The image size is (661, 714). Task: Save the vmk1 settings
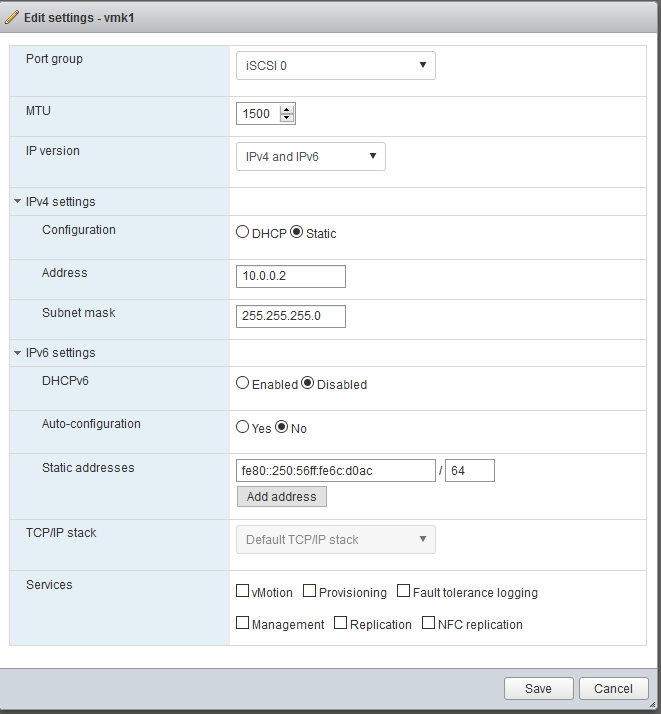(x=539, y=688)
